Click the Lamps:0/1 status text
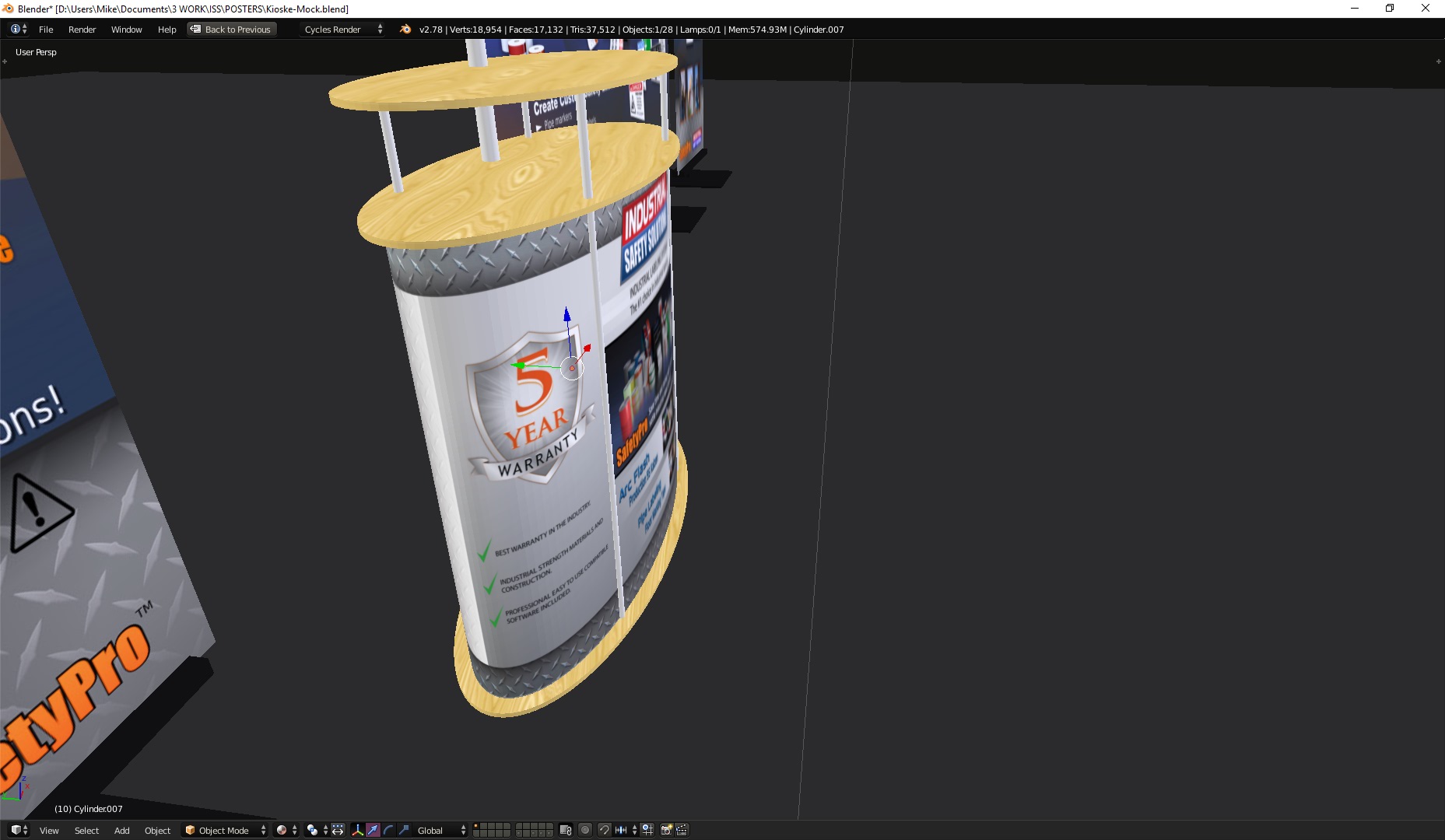 (700, 30)
